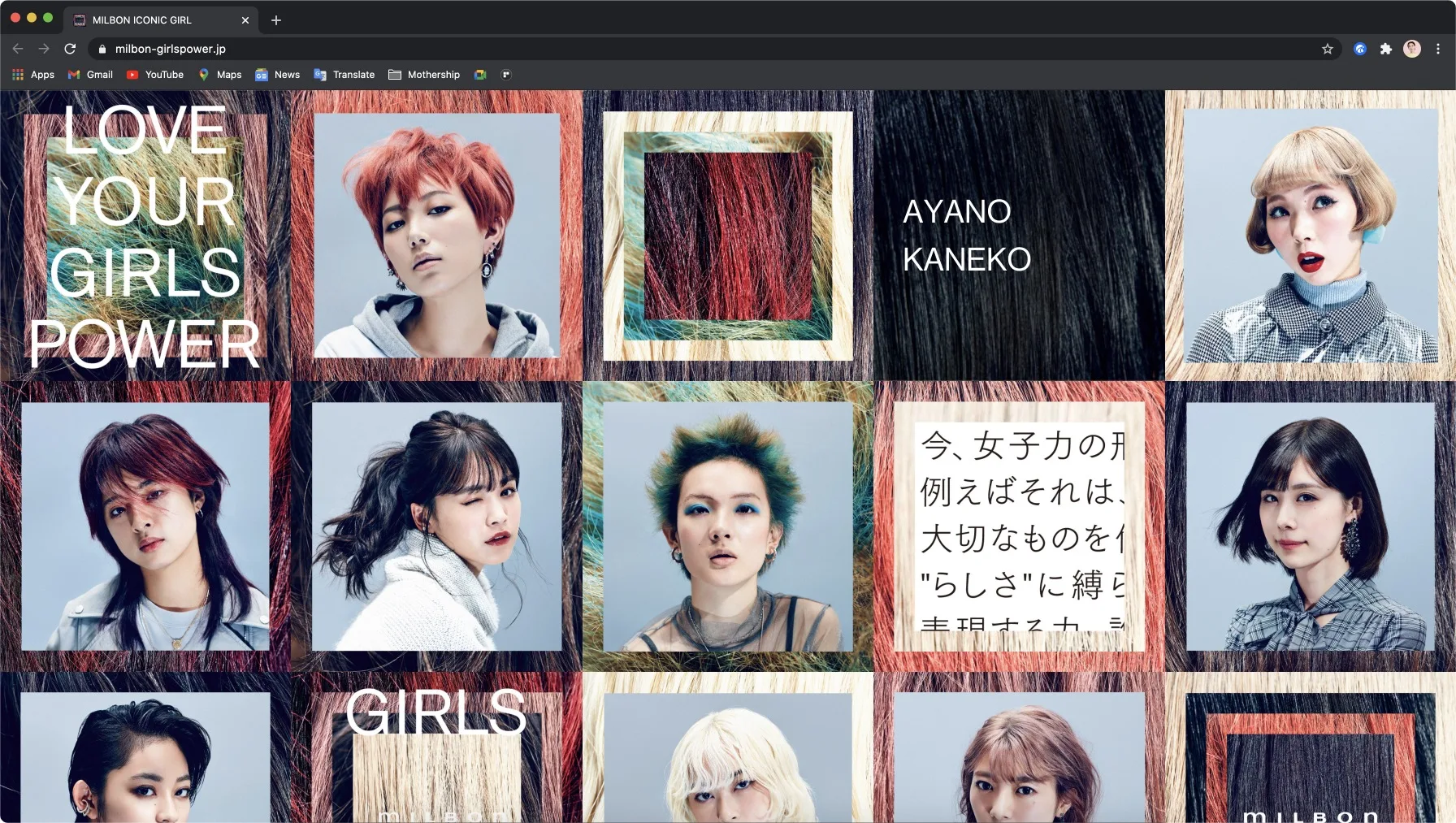Open the Gmail bookmark

coord(90,75)
